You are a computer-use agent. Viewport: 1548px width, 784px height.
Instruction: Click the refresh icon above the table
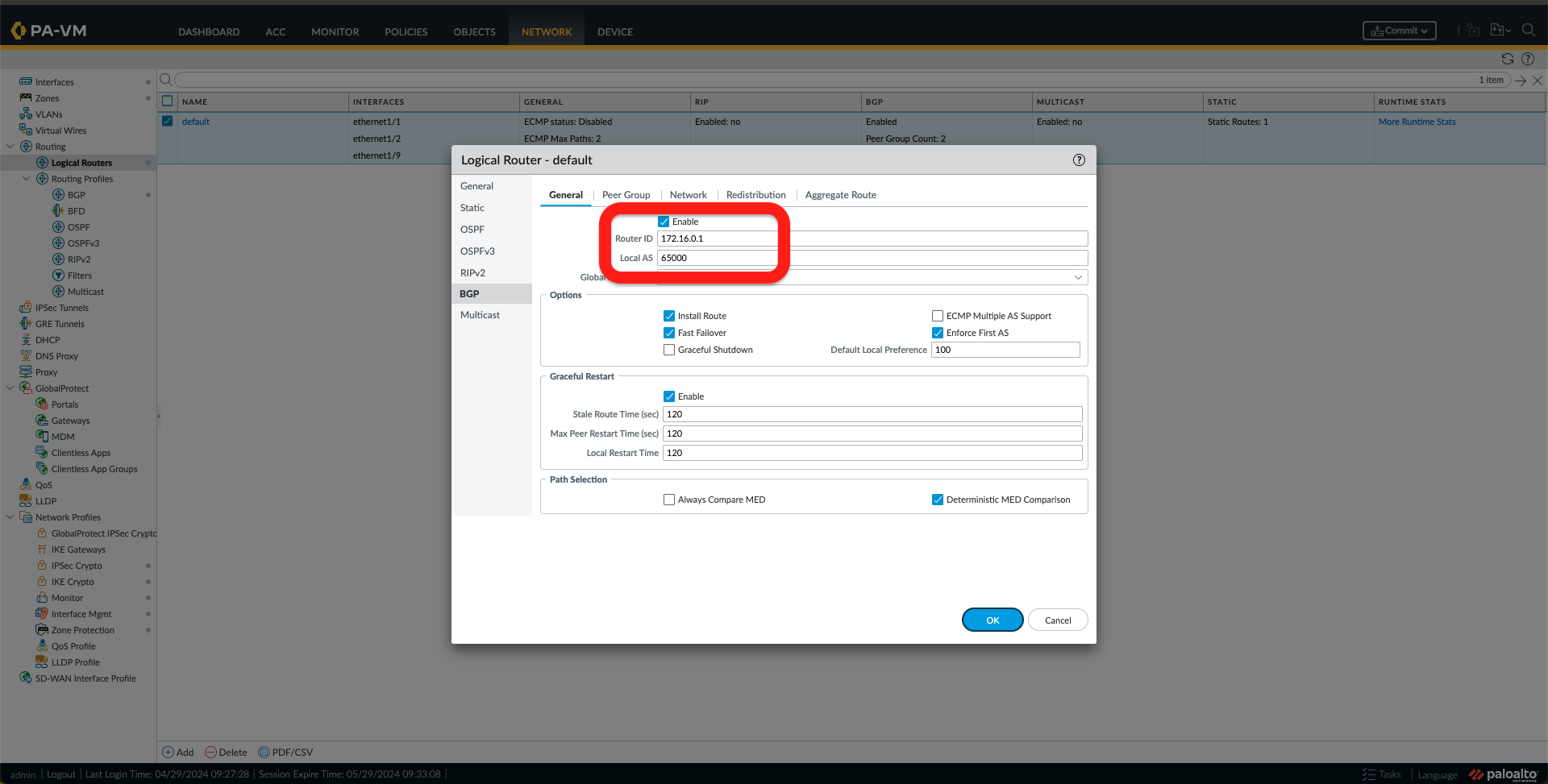click(x=1508, y=58)
